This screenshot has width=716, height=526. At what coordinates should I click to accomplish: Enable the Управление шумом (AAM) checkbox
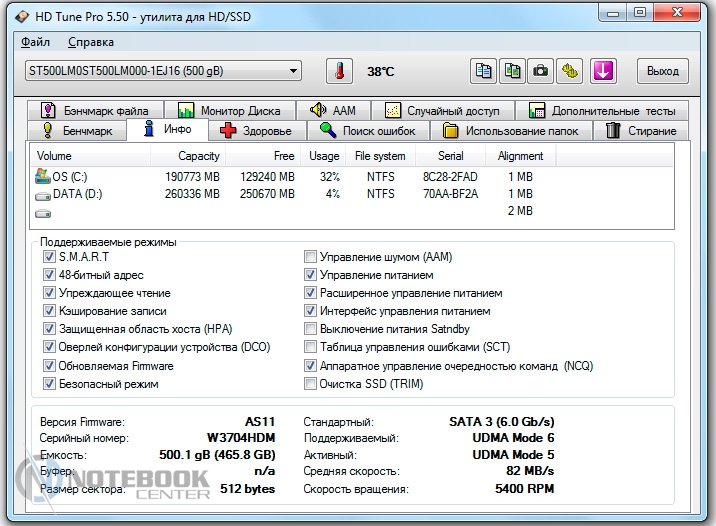pos(310,257)
